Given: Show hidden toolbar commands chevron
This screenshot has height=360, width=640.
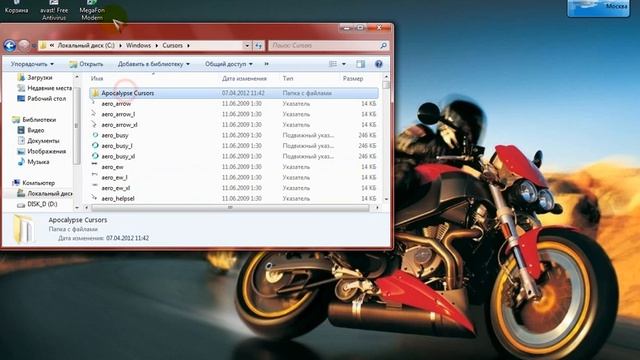Looking at the screenshot, I should [x=267, y=64].
